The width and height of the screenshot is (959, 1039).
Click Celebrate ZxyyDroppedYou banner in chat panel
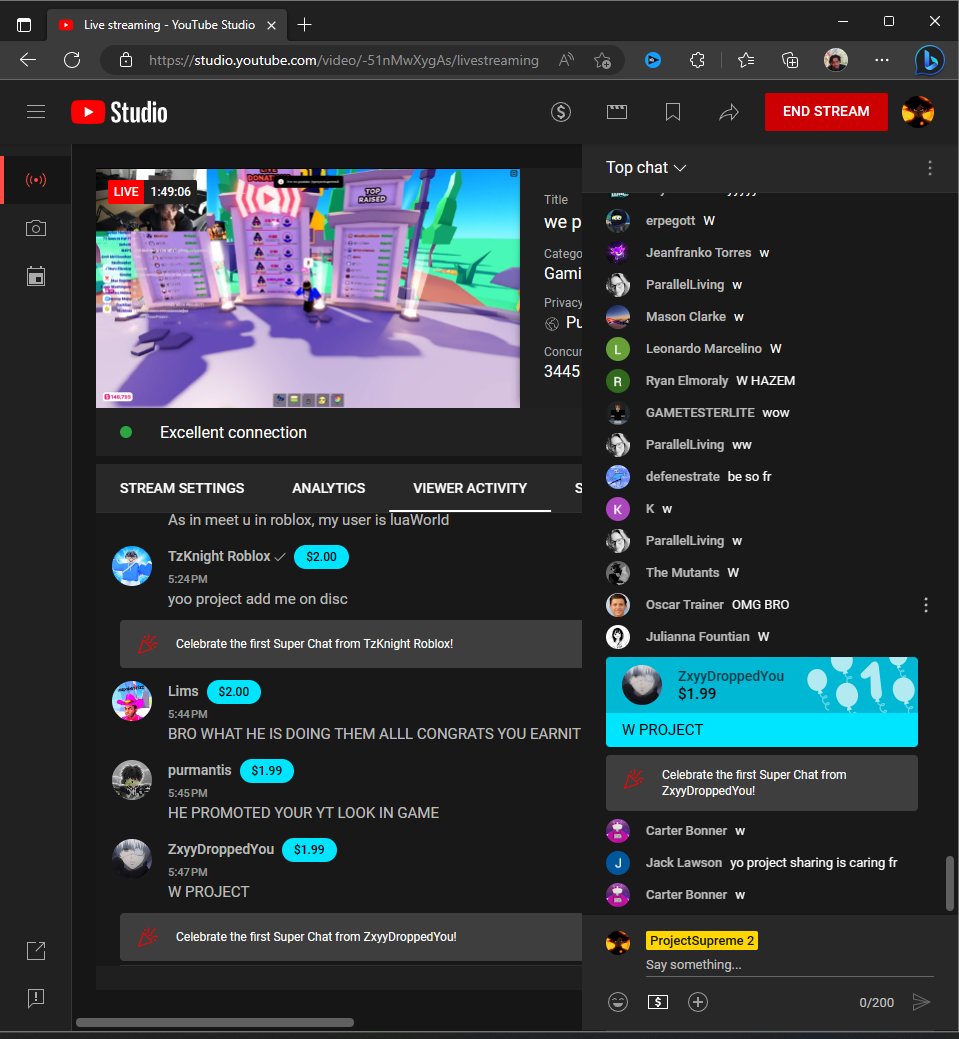(x=762, y=783)
